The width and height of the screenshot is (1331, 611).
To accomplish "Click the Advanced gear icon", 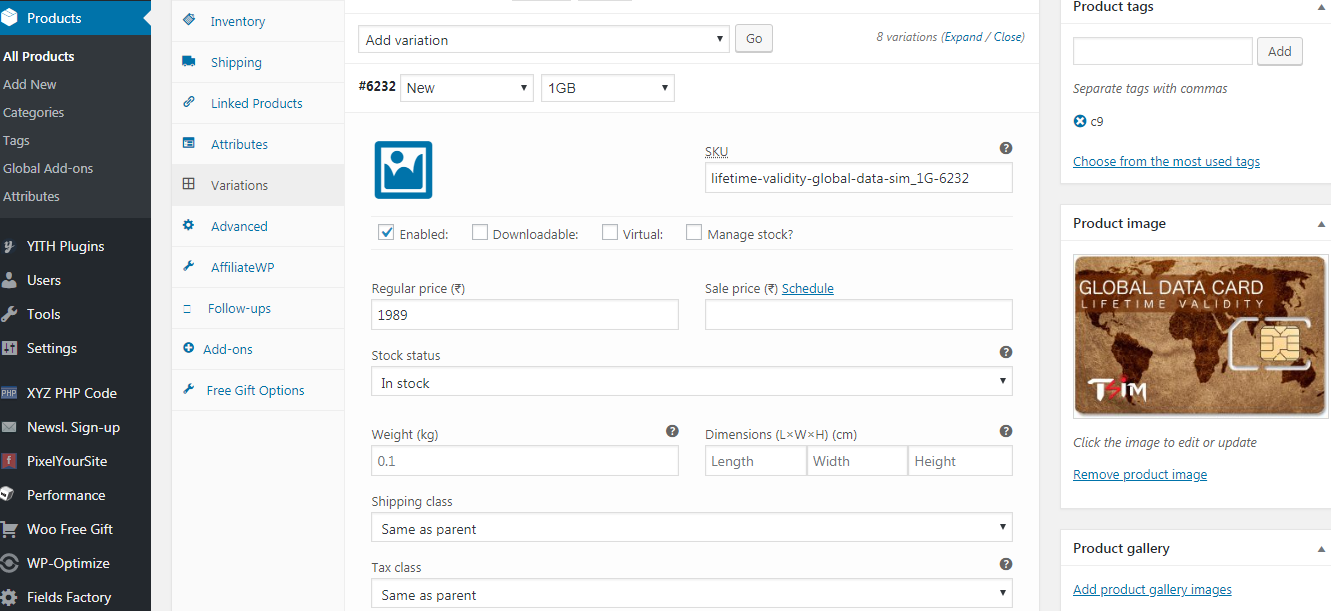I will tap(189, 225).
